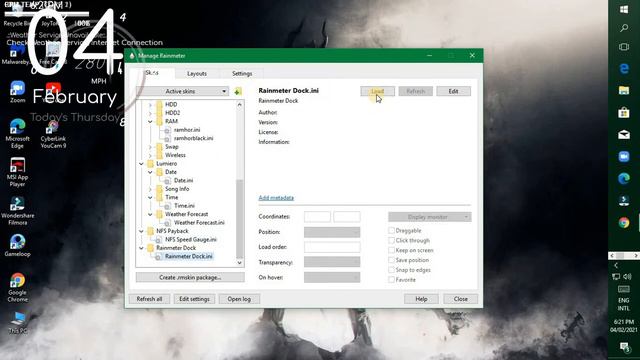The height and width of the screenshot is (360, 640).
Task: Open Zoom from the taskbar
Action: (x=624, y=157)
